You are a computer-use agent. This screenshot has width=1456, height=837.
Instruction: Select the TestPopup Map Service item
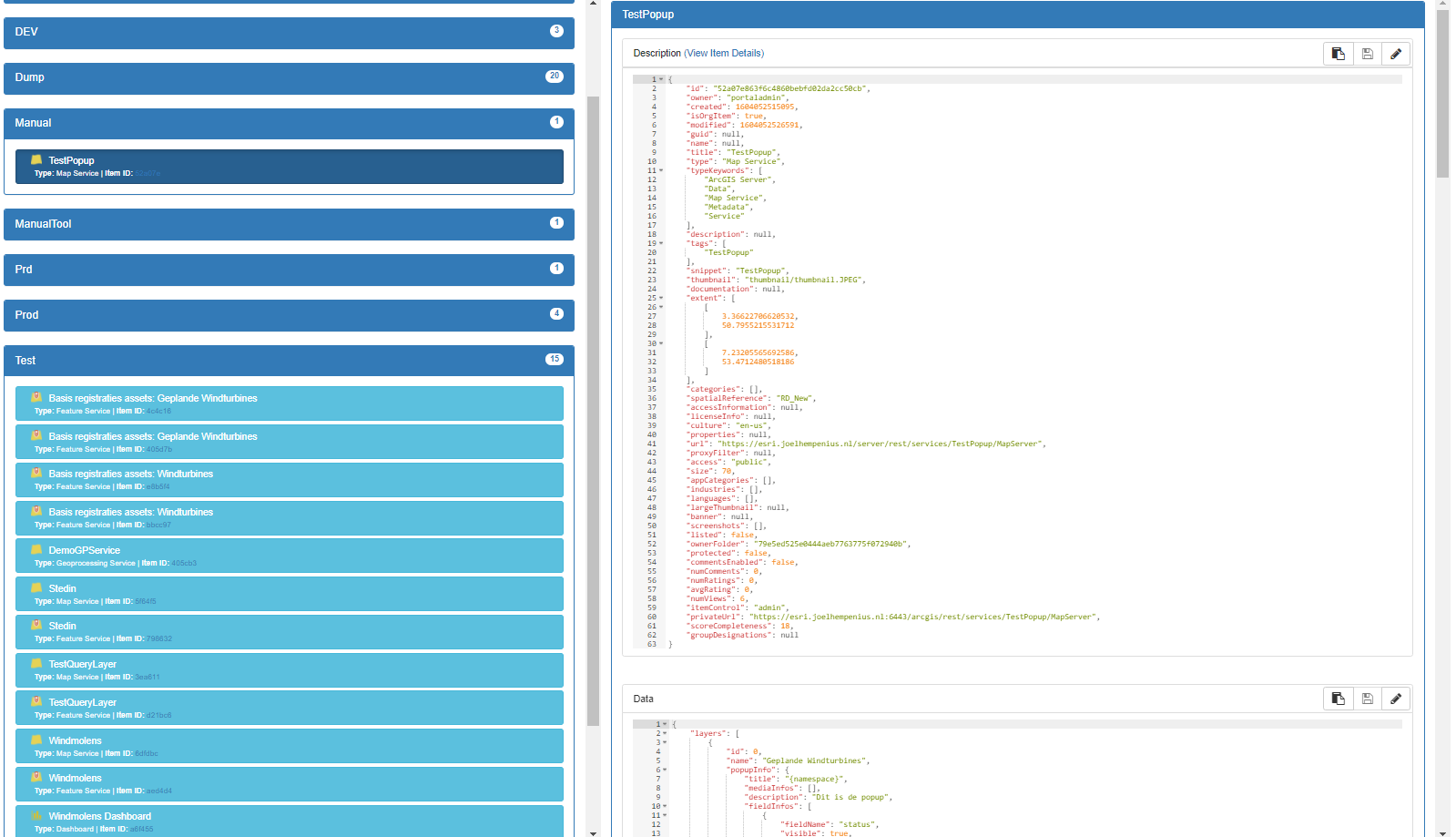click(290, 167)
